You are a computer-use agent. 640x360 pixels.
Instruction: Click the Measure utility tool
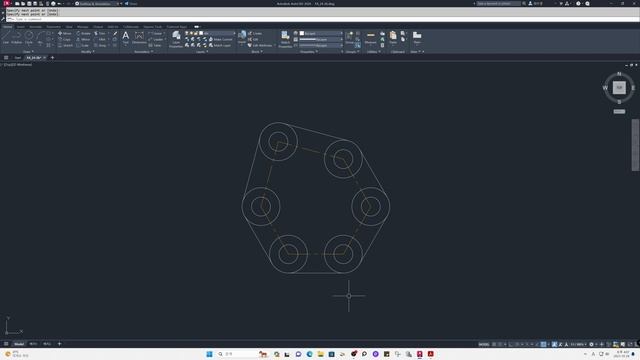coord(371,38)
